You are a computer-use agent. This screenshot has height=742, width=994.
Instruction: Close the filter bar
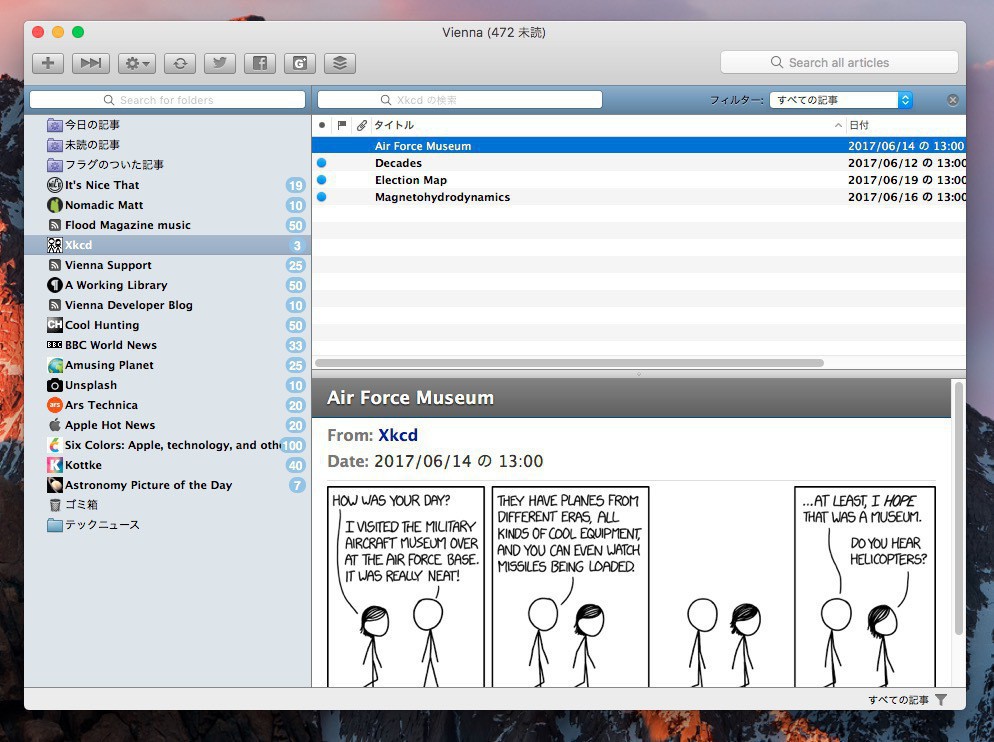coord(953,100)
